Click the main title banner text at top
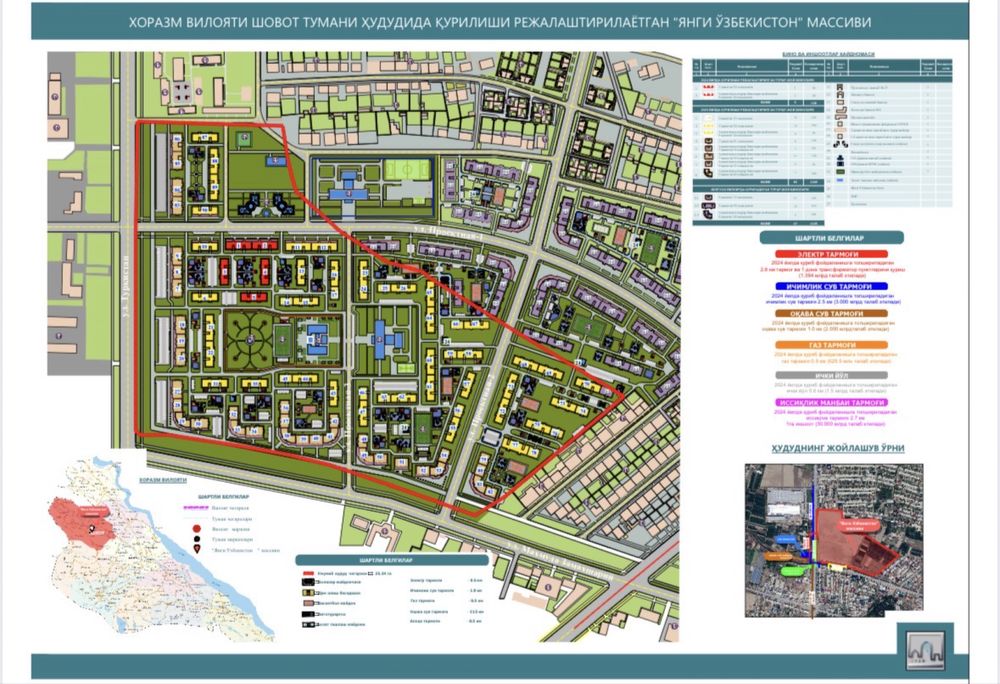Viewport: 1000px width, 684px height. 499,23
